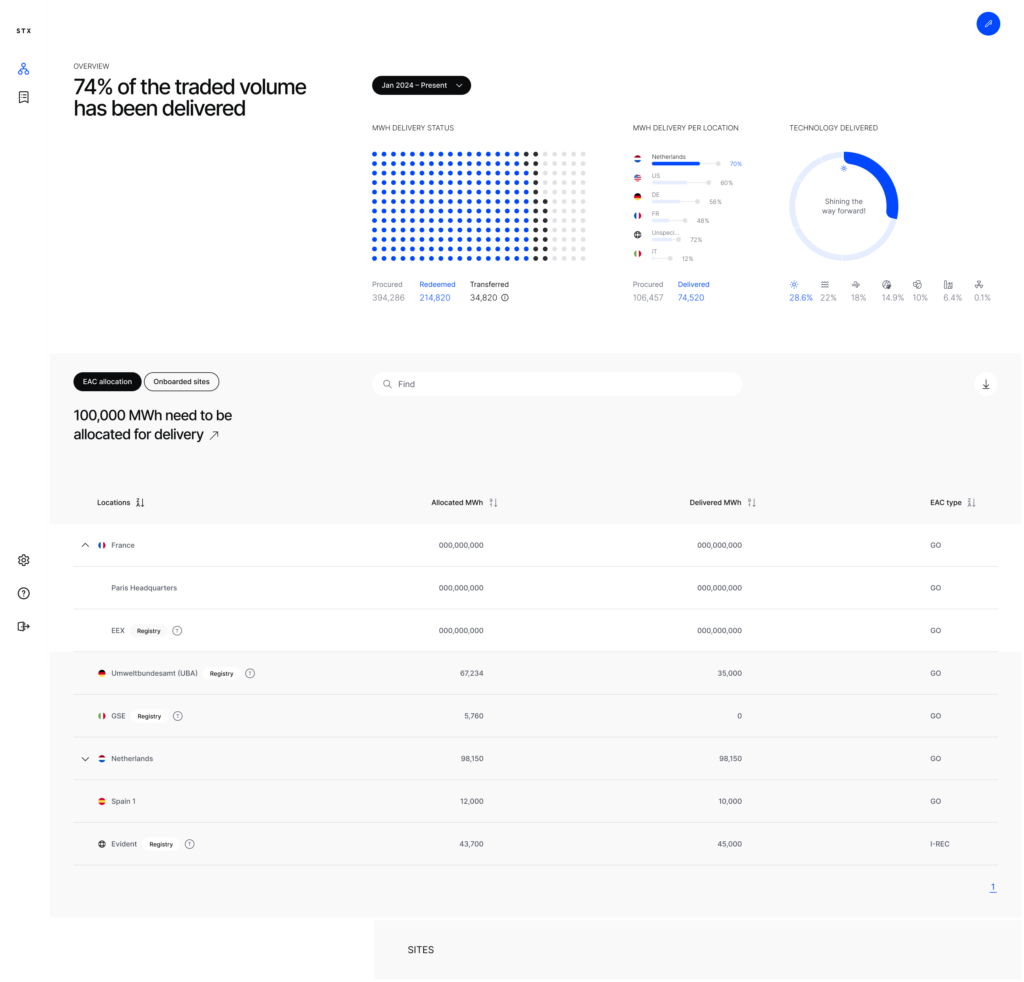Click the info icon beside Transferred 34,820
This screenshot has height=982, width=1024.
click(x=505, y=298)
